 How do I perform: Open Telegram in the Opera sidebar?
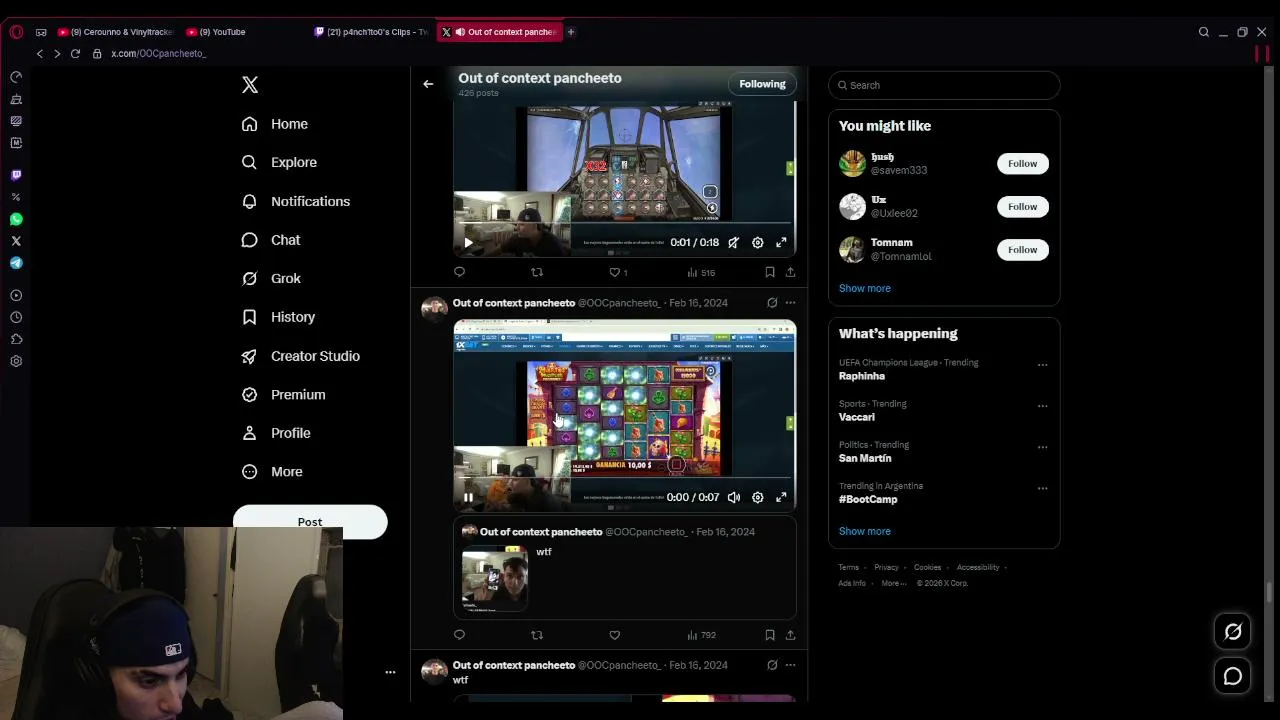coord(16,263)
